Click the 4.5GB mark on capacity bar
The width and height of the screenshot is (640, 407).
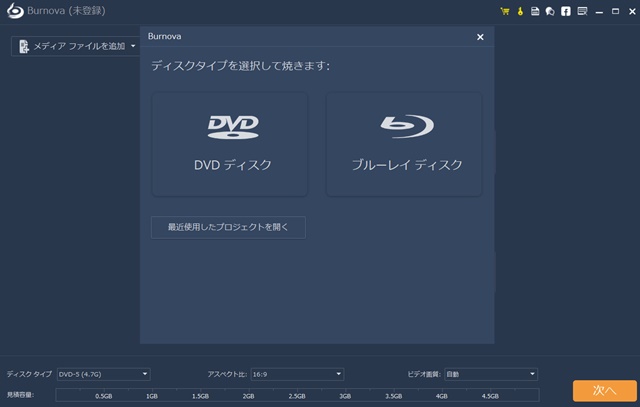coord(490,396)
